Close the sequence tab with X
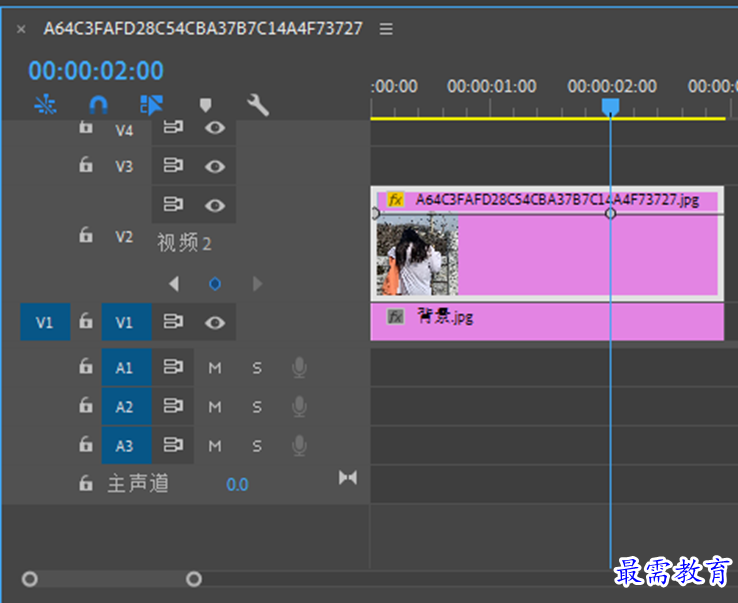The width and height of the screenshot is (738, 603). click(x=21, y=29)
